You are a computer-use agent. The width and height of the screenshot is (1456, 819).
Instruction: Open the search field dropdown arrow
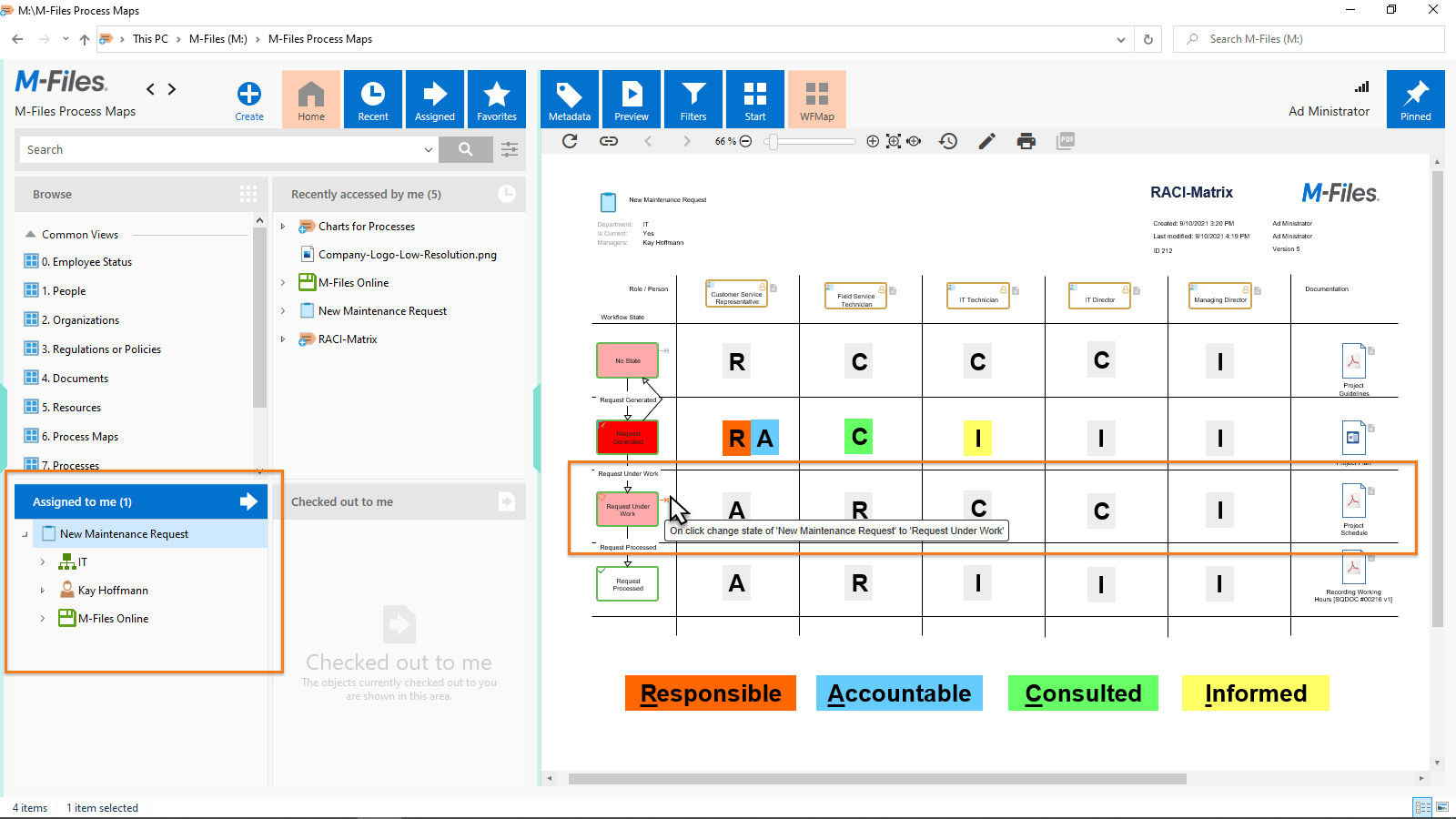coord(428,149)
